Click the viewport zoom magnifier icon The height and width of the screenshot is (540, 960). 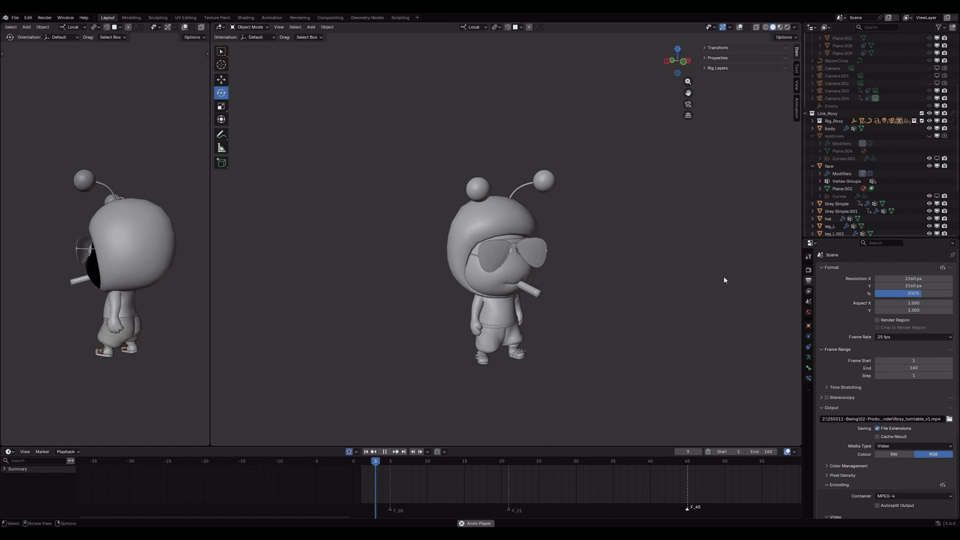(x=688, y=81)
